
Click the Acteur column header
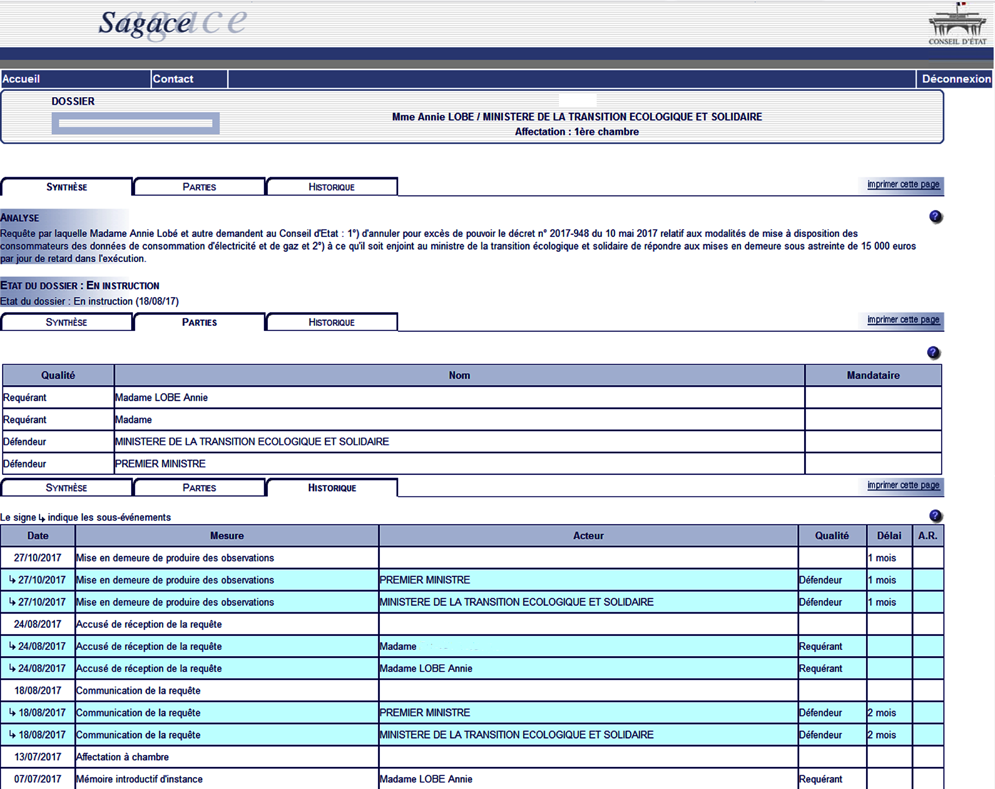click(588, 536)
